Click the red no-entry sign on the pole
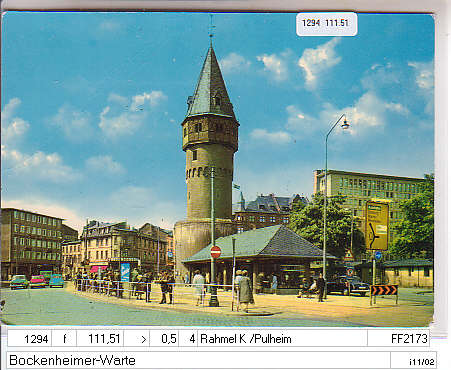Image resolution: width=451 pixels, height=370 pixels. point(216,252)
